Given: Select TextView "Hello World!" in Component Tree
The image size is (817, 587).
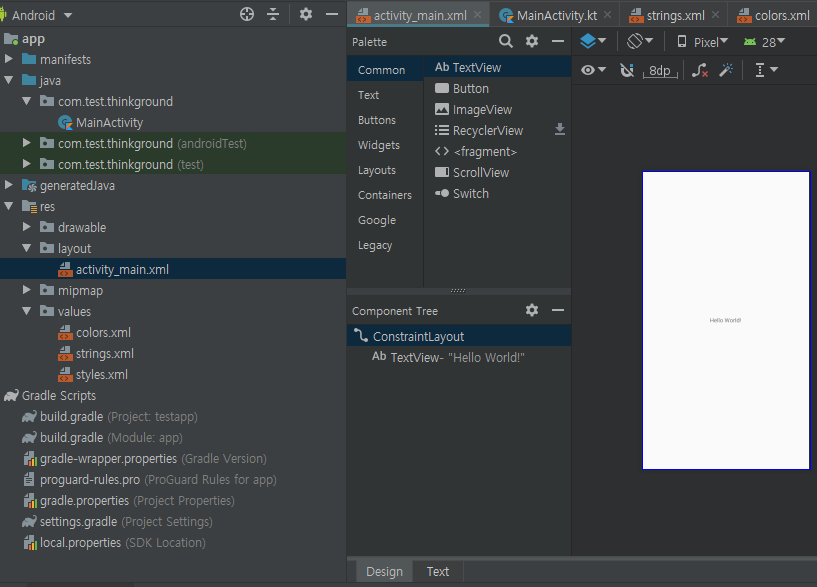Looking at the screenshot, I should (459, 357).
